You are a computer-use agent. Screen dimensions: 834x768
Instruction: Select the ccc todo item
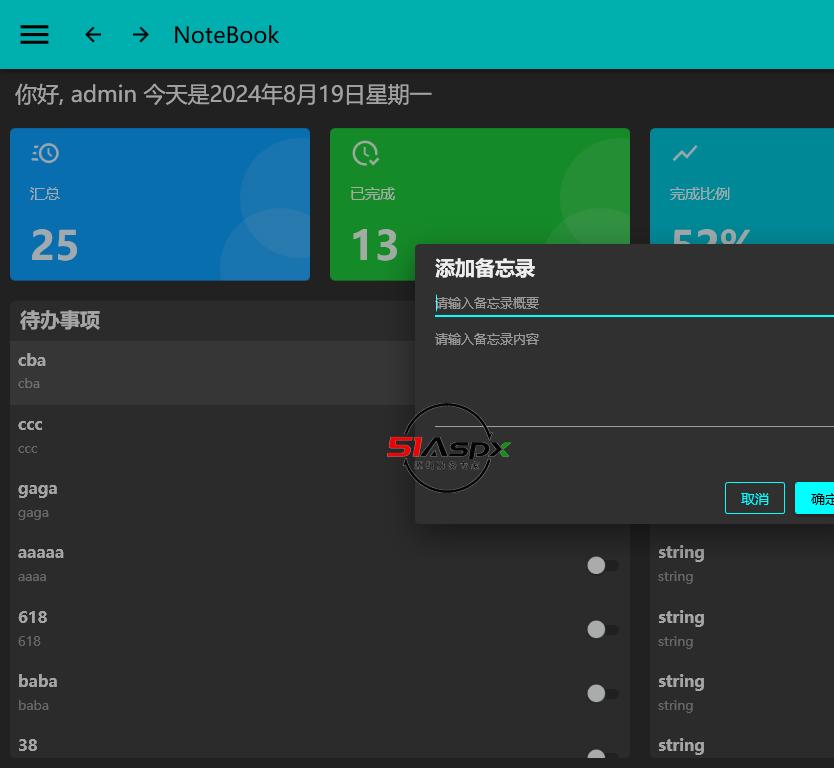tap(200, 436)
